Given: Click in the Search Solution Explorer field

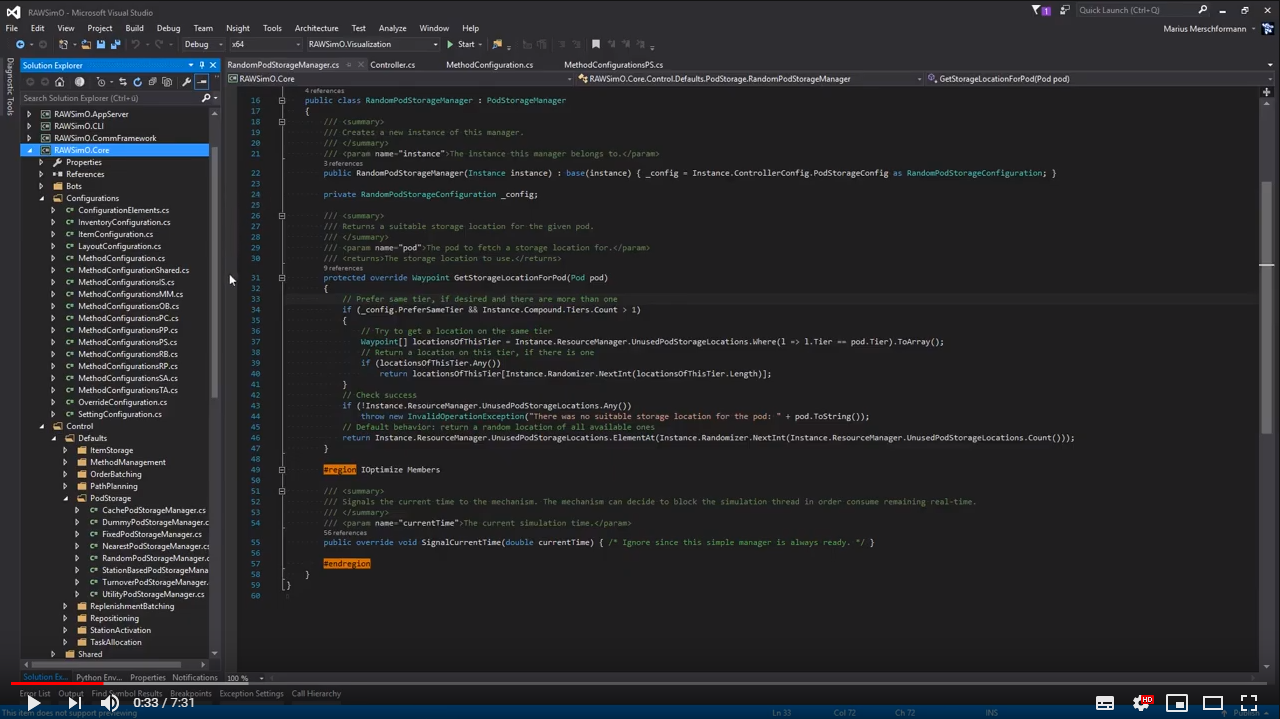Looking at the screenshot, I should point(108,98).
